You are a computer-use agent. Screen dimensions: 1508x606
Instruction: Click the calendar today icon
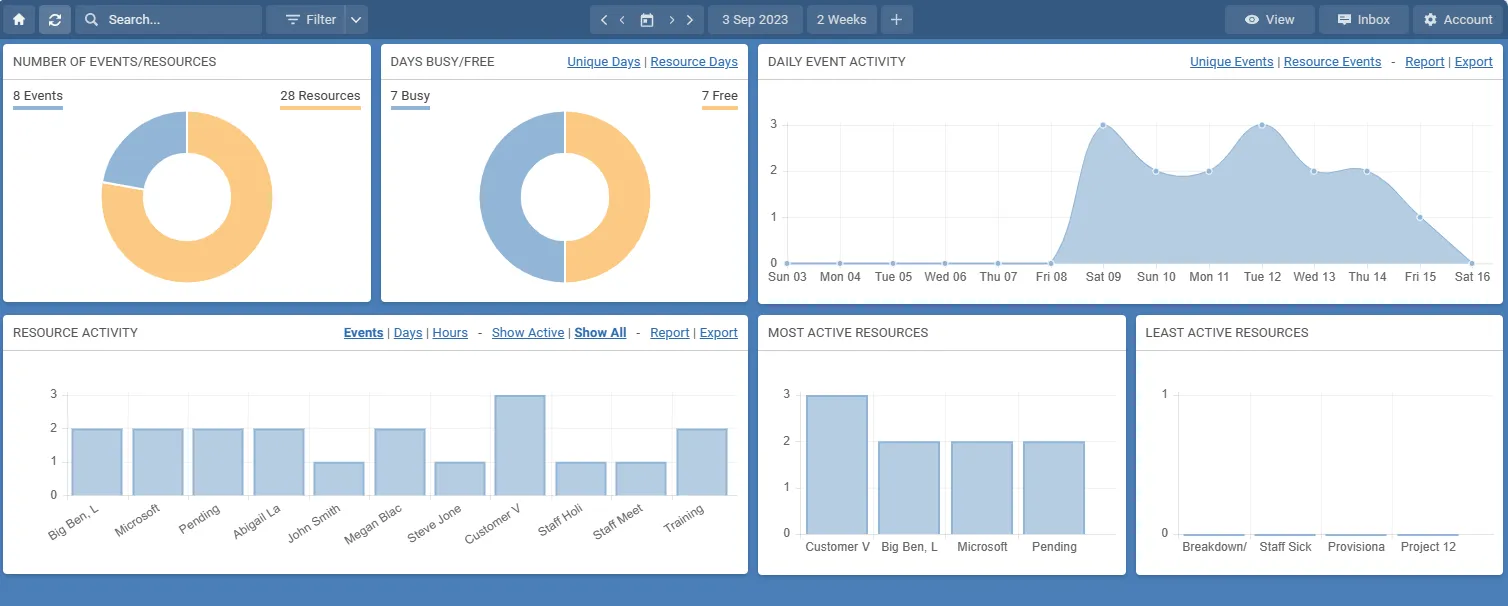(647, 20)
